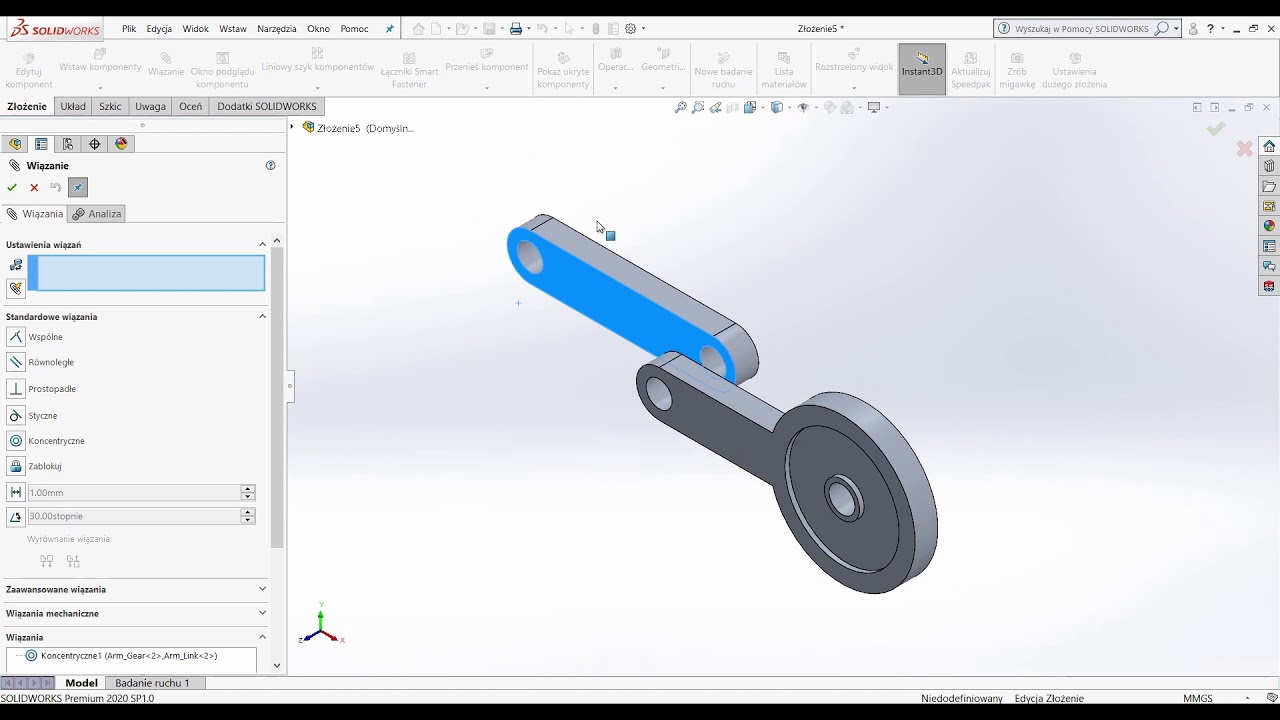Click Wstaw komponenty in the ribbon
1280x720 pixels.
(x=100, y=60)
